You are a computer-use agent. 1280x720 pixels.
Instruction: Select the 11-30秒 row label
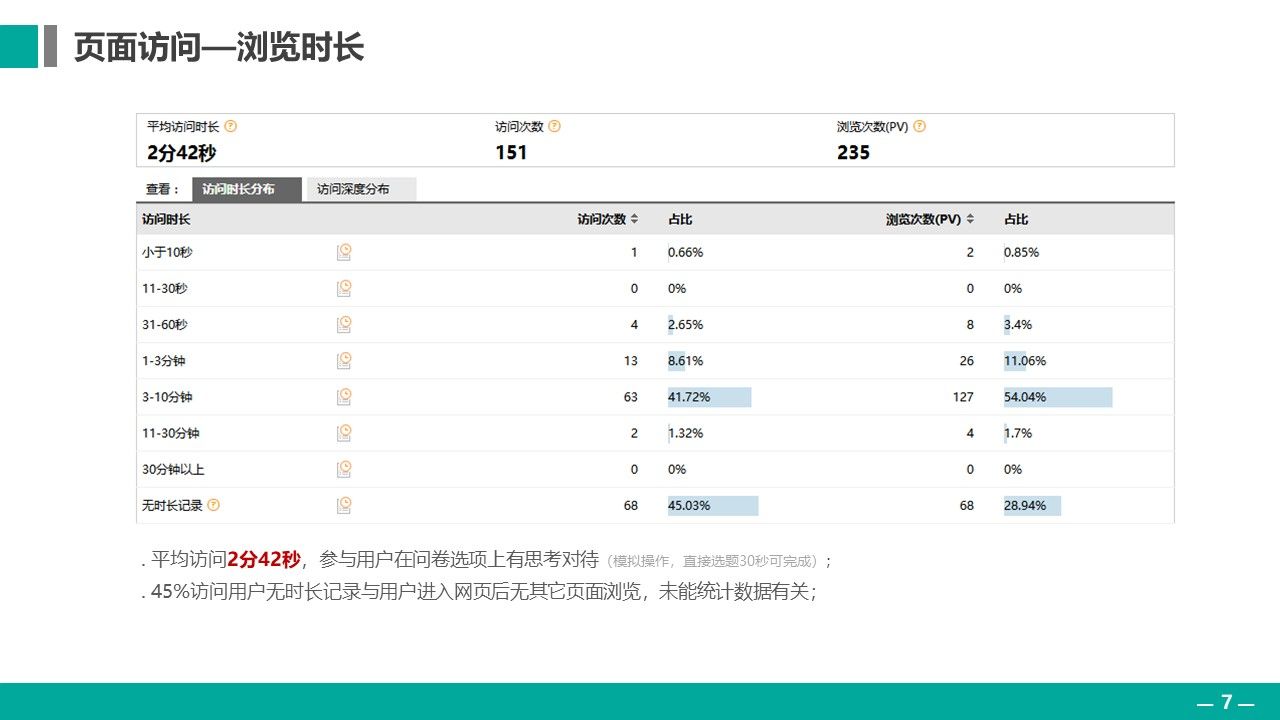[x=164, y=289]
